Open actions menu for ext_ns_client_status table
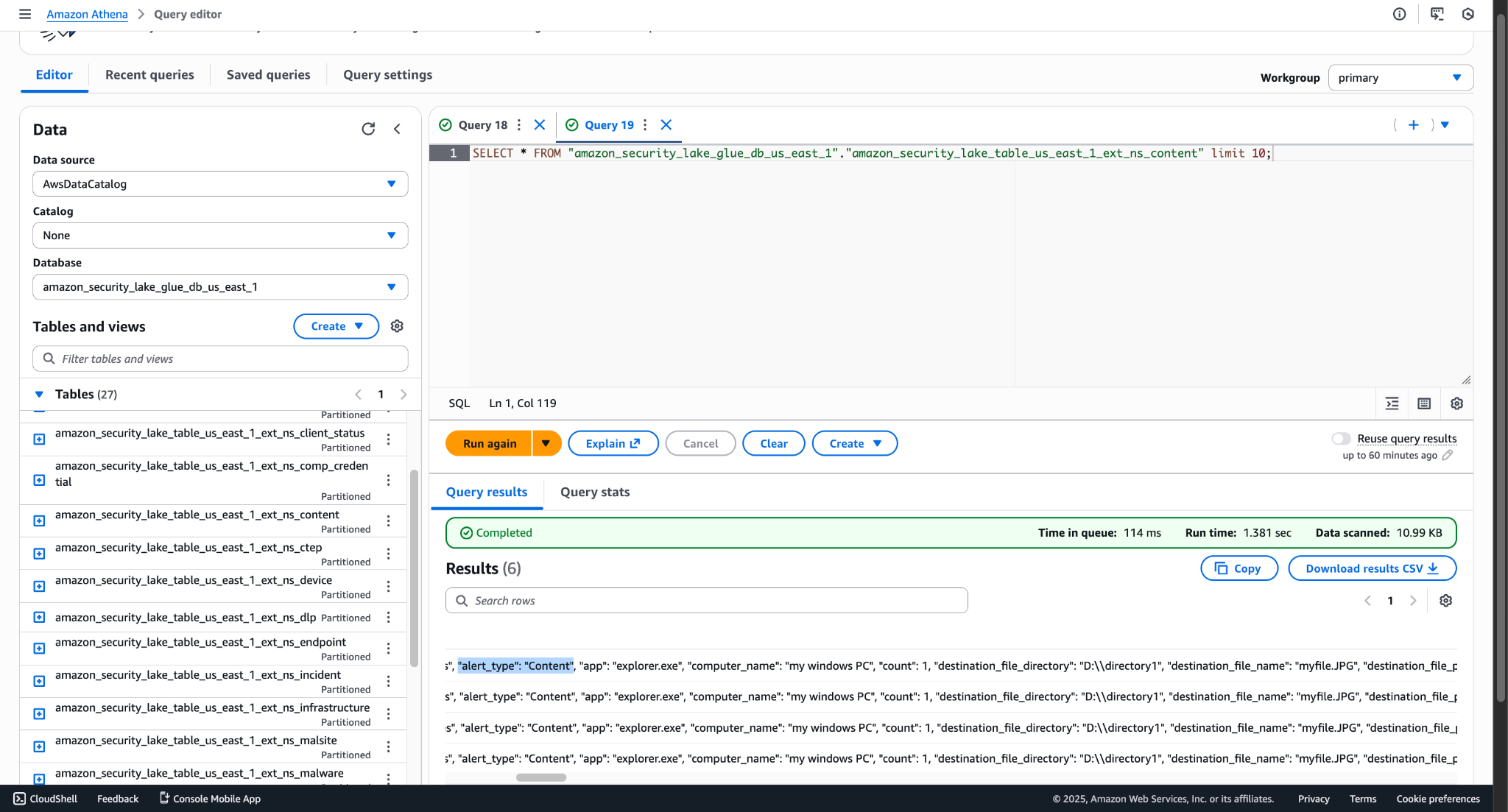Screen dimensions: 1508x812 point(388,439)
